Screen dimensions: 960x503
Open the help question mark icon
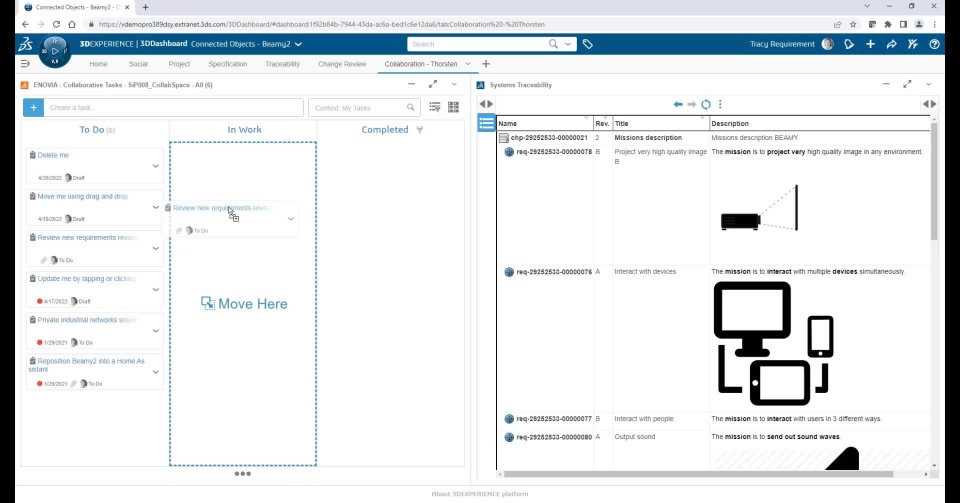tap(934, 44)
